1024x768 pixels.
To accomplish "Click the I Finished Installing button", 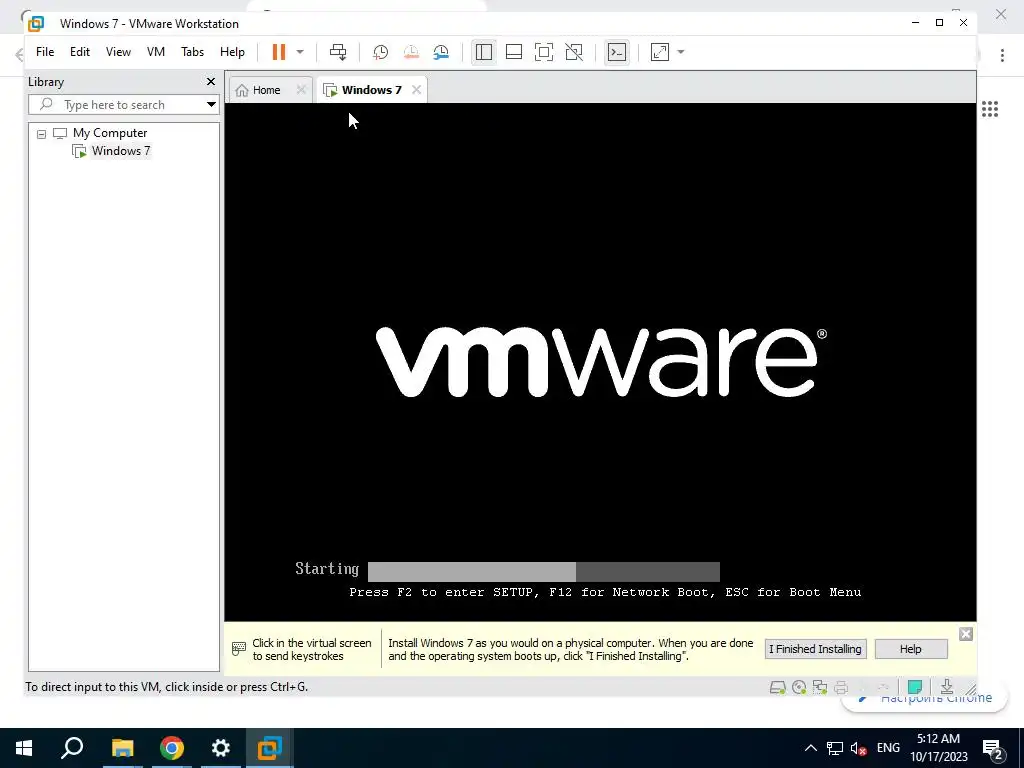I will pyautogui.click(x=815, y=648).
